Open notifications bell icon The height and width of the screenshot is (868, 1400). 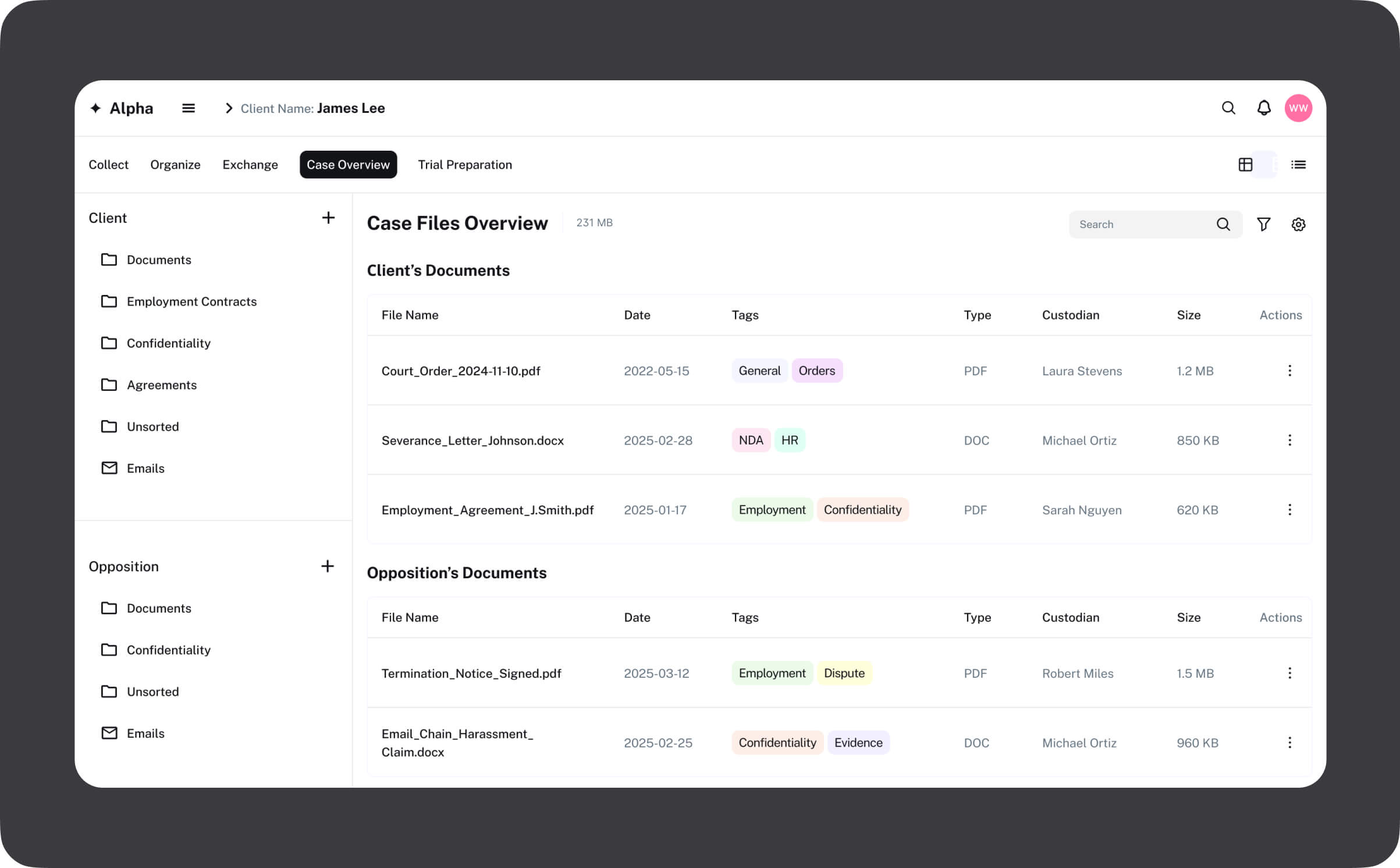pyautogui.click(x=1263, y=108)
